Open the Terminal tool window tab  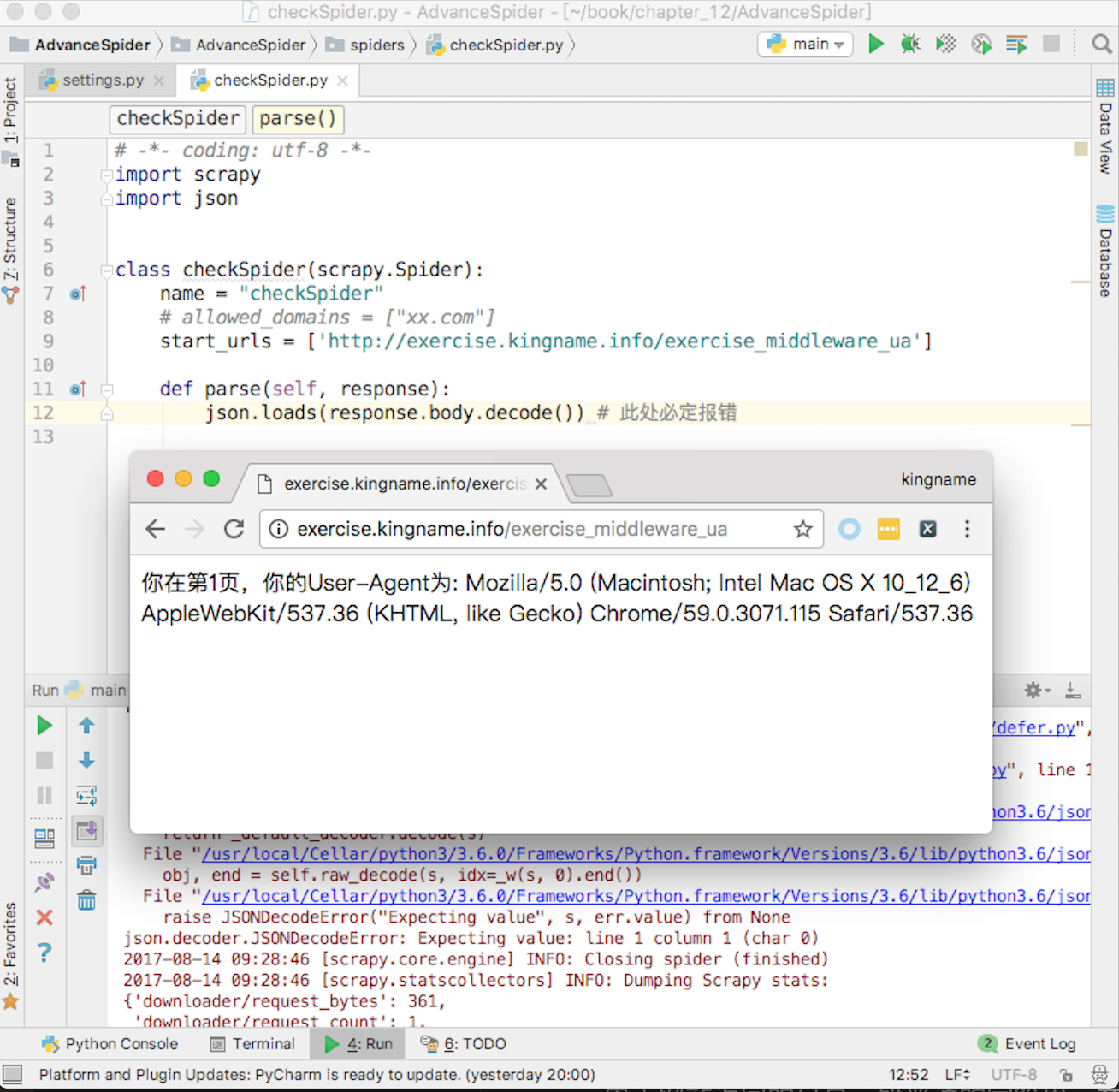[x=253, y=1044]
